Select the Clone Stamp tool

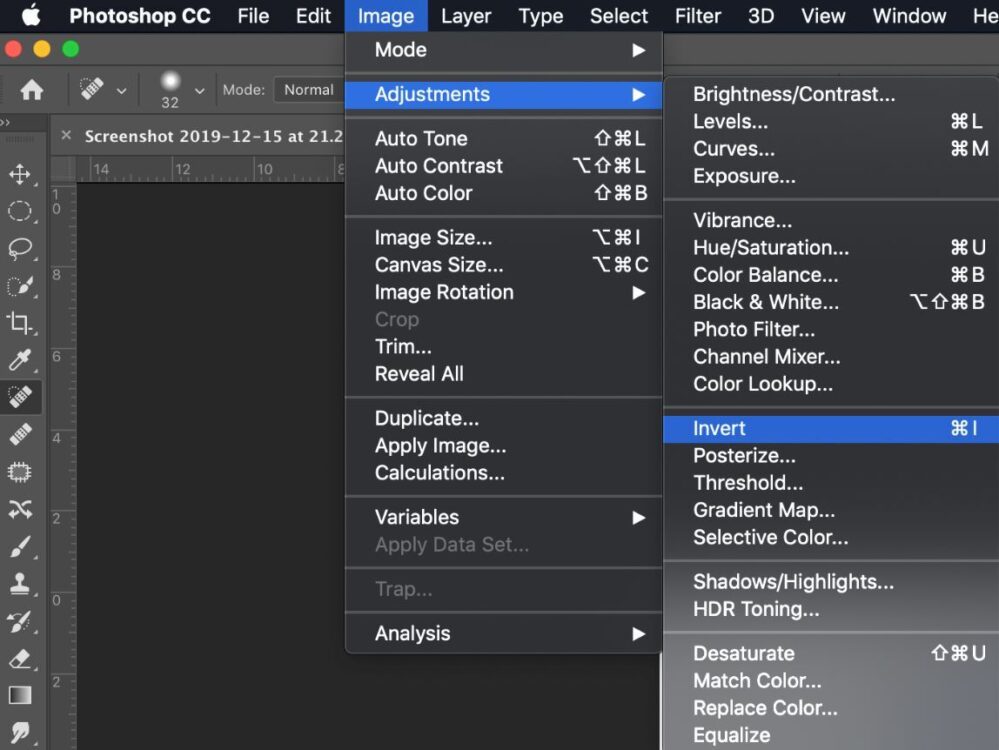pyautogui.click(x=20, y=584)
